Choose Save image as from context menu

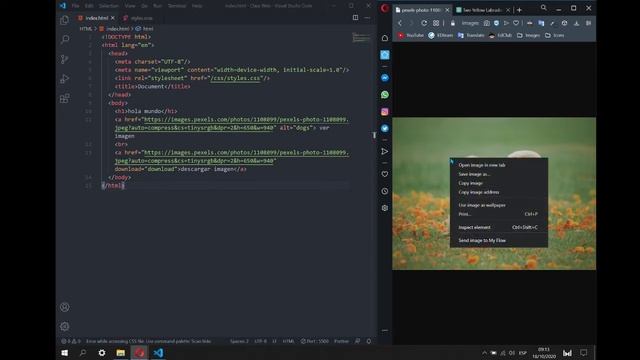498,174
